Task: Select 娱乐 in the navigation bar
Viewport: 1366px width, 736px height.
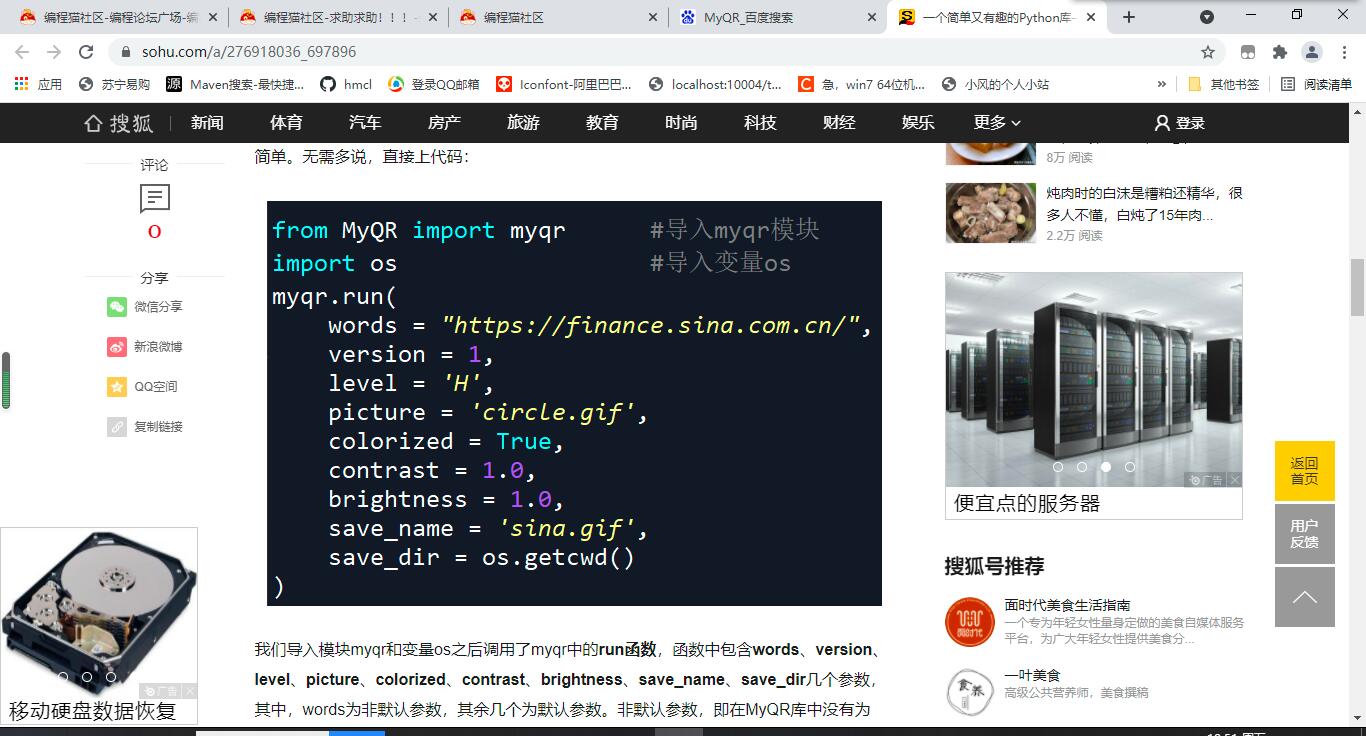Action: [918, 122]
